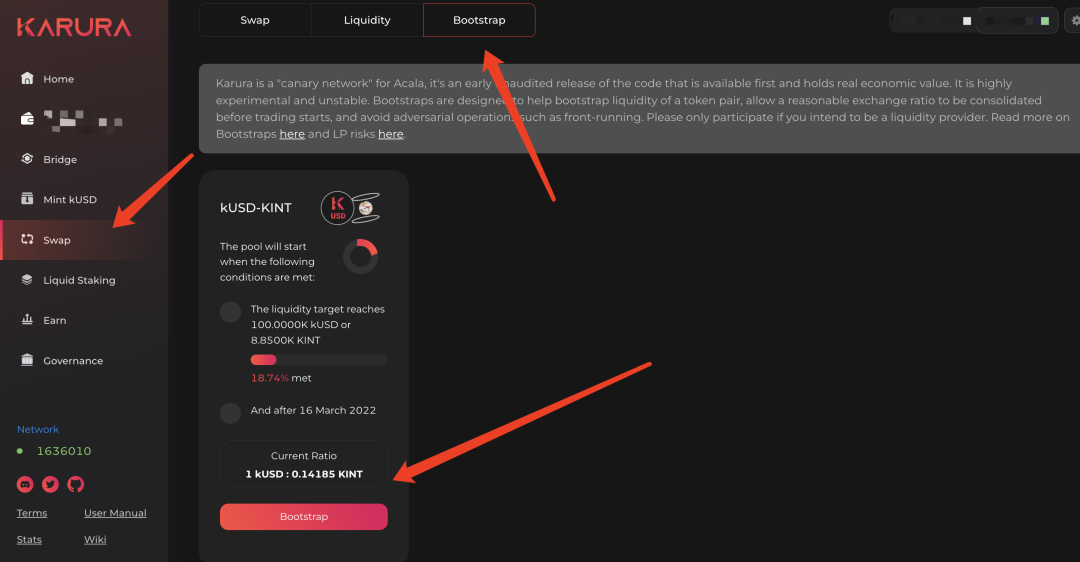Open the Twitter social icon
Screen dimensions: 1080x562
click(x=50, y=484)
